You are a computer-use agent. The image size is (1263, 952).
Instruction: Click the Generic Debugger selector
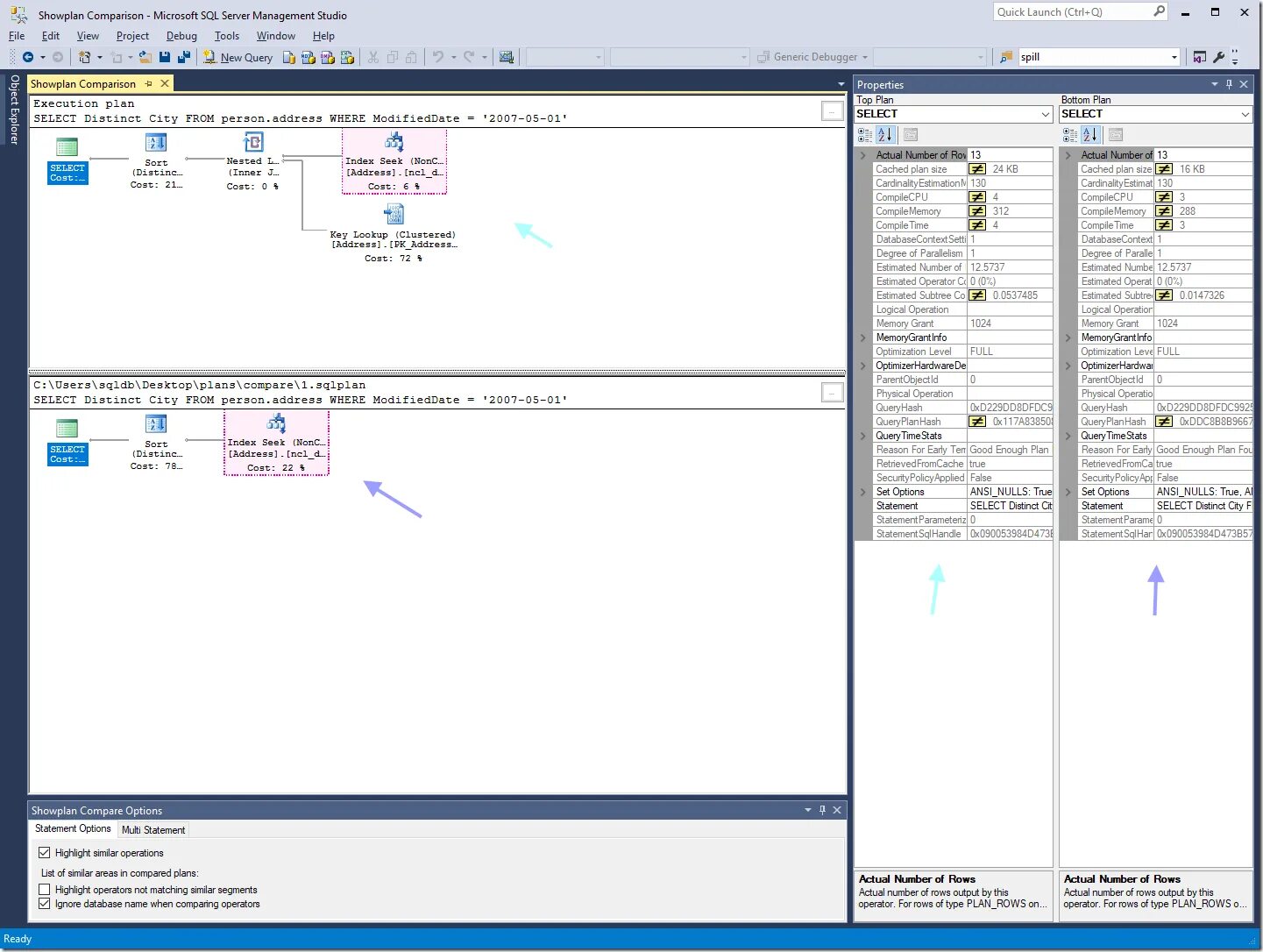click(x=812, y=57)
